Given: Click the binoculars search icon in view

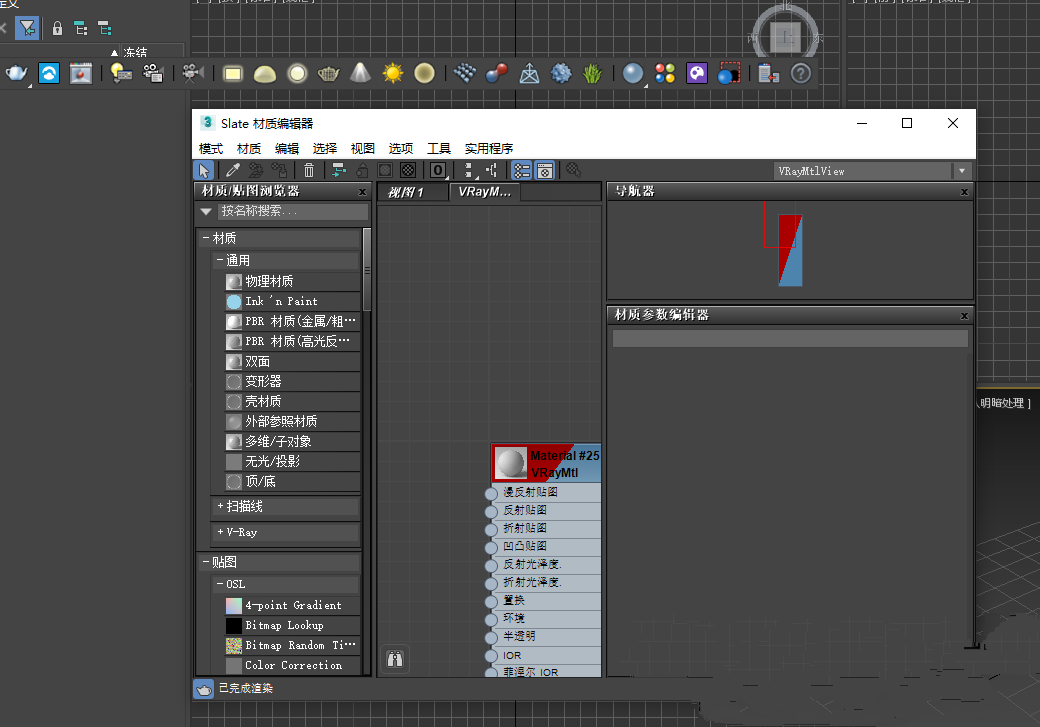Looking at the screenshot, I should point(395,659).
